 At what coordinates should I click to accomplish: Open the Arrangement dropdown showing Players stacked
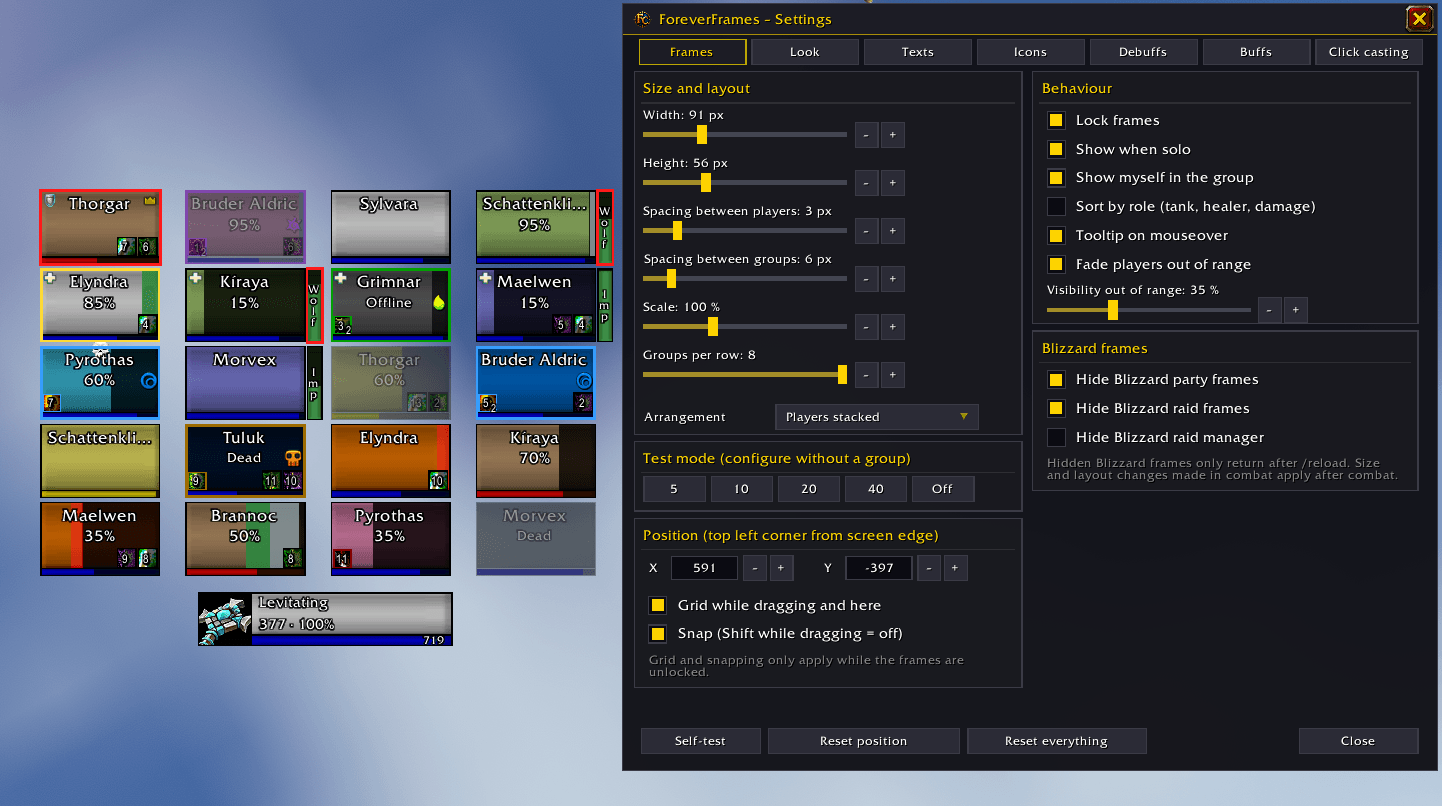tap(877, 417)
